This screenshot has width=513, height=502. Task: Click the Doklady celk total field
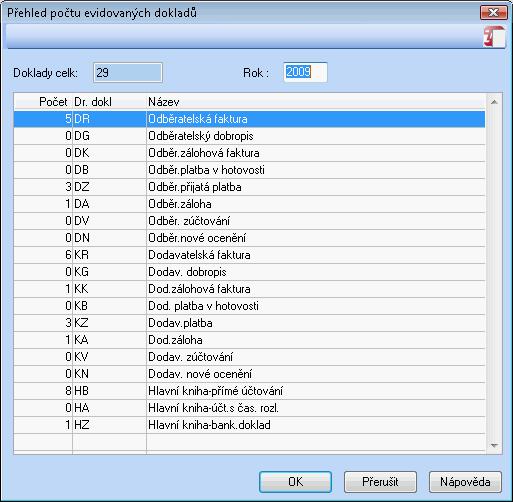pyautogui.click(x=128, y=72)
